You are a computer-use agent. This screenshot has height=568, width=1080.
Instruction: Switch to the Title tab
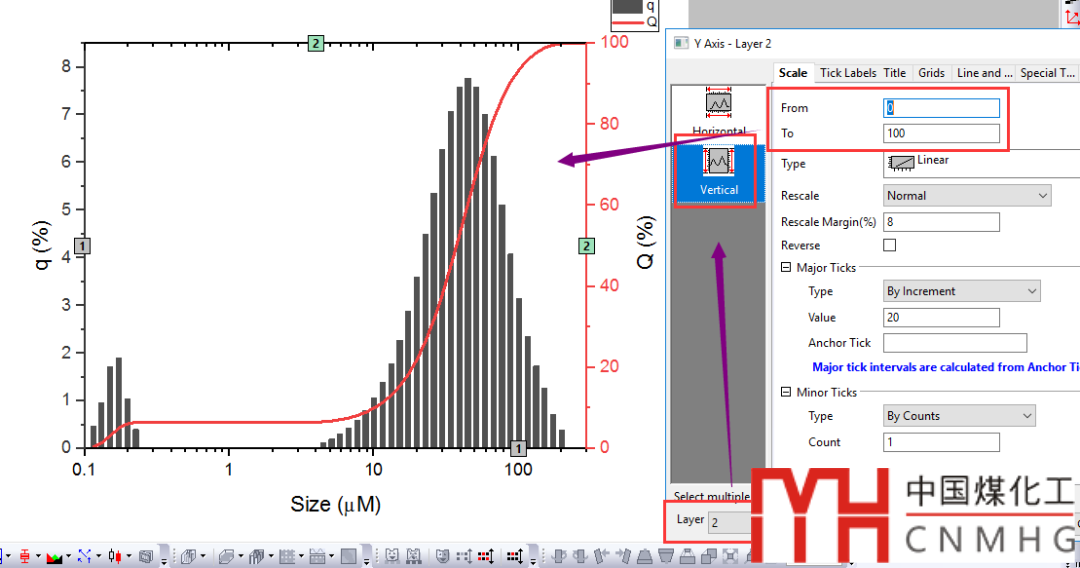[x=895, y=73]
